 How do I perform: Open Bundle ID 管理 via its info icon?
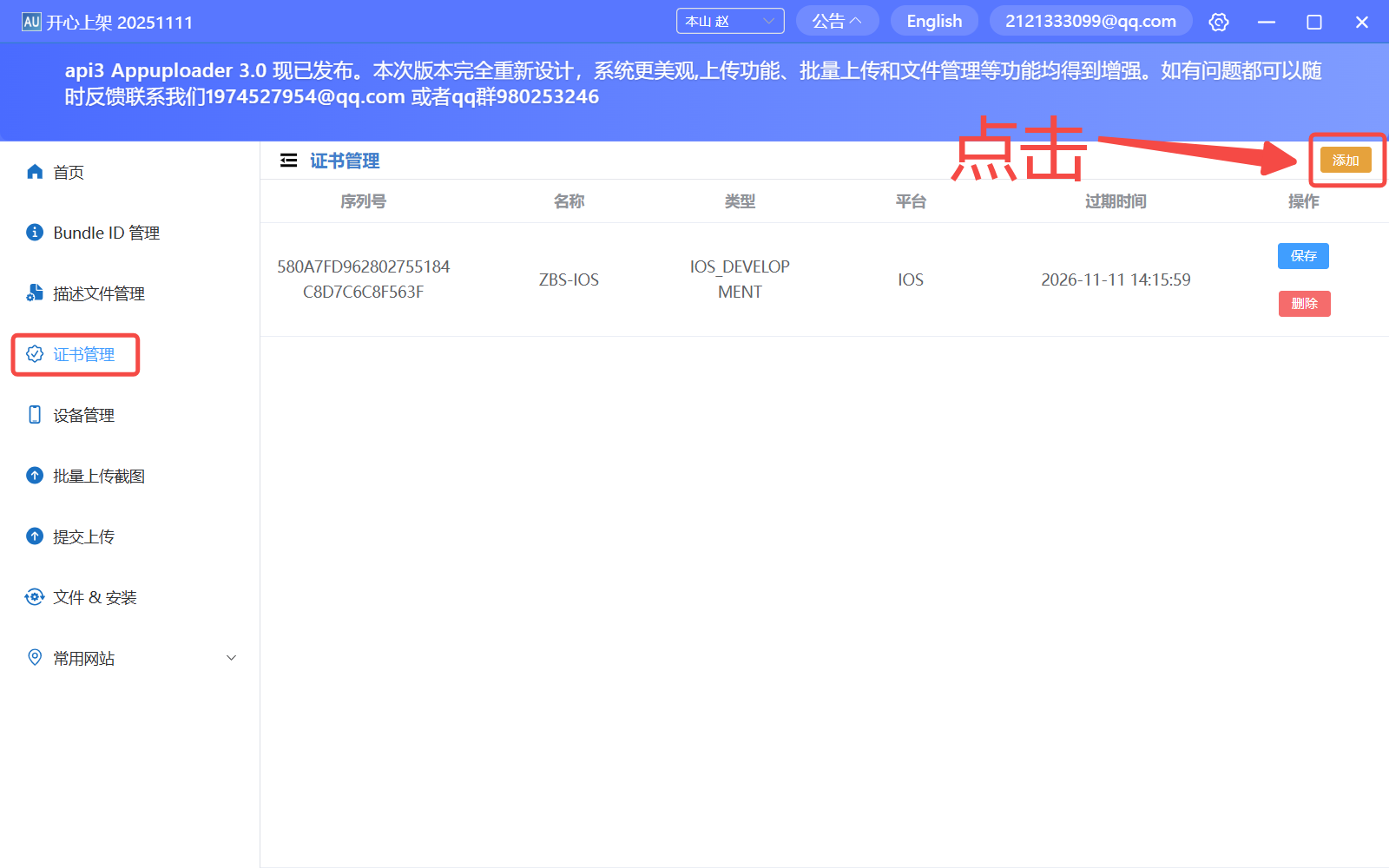[x=35, y=232]
